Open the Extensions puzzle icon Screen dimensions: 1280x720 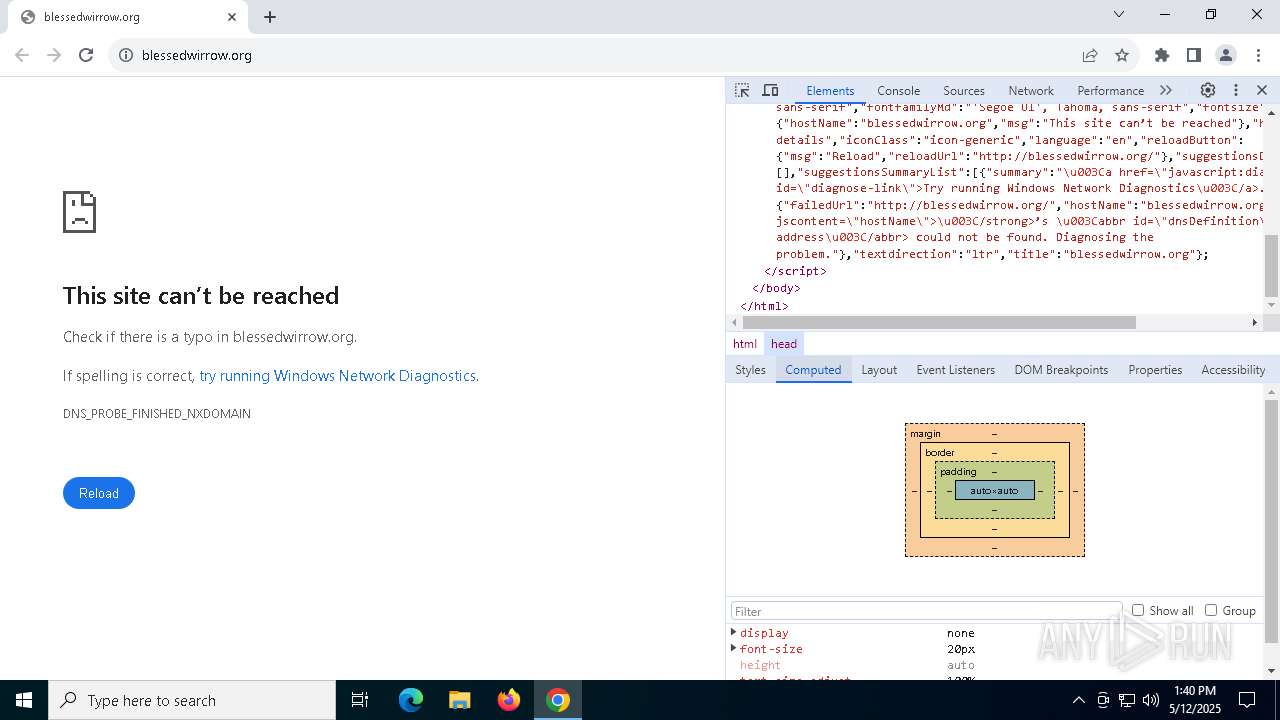pos(1162,55)
